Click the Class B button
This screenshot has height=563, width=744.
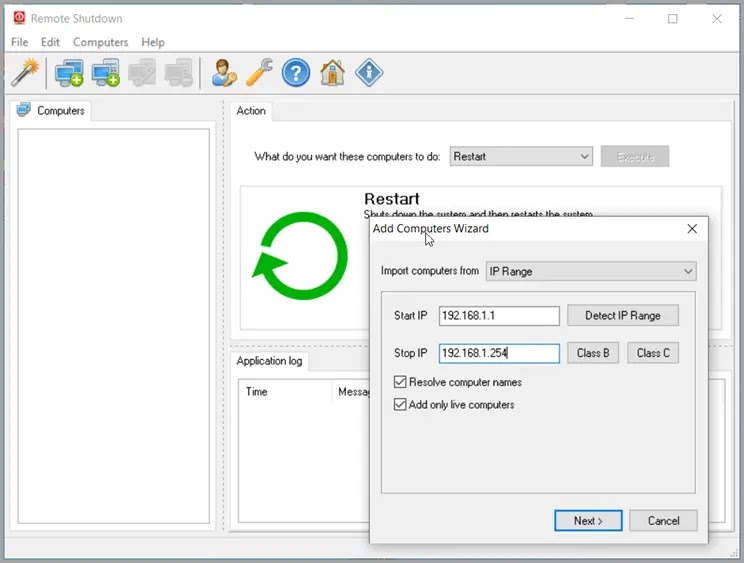[593, 353]
